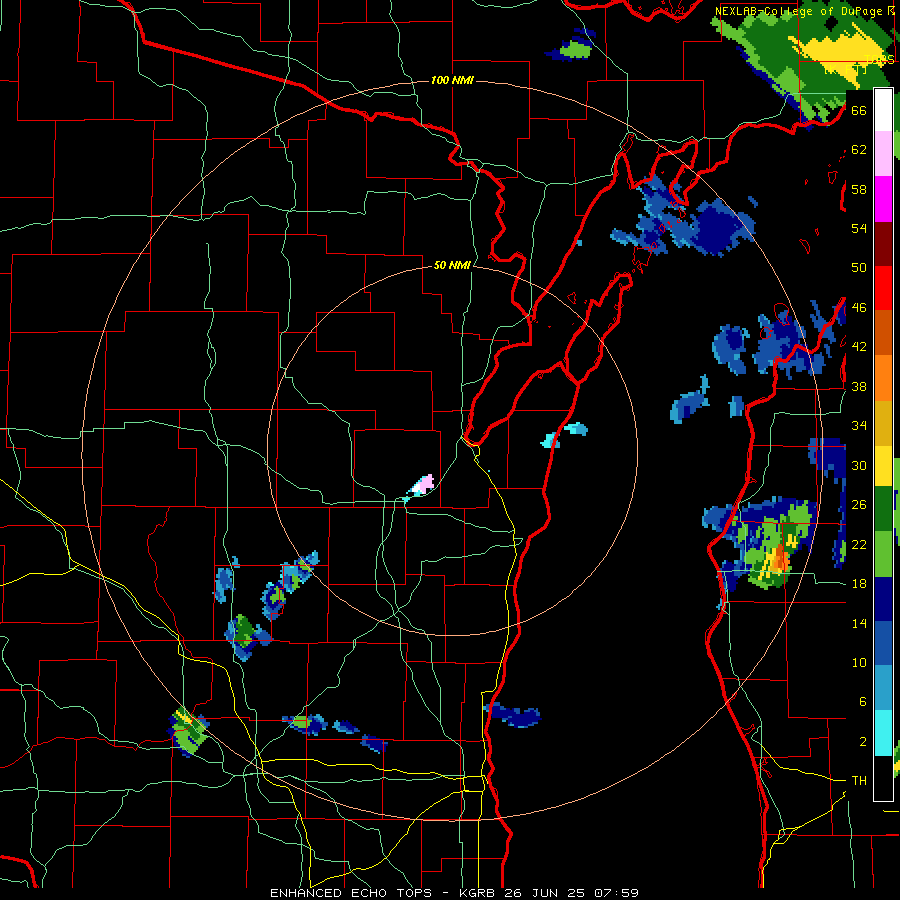Click the legend value '26'
This screenshot has width=900, height=900.
point(859,505)
